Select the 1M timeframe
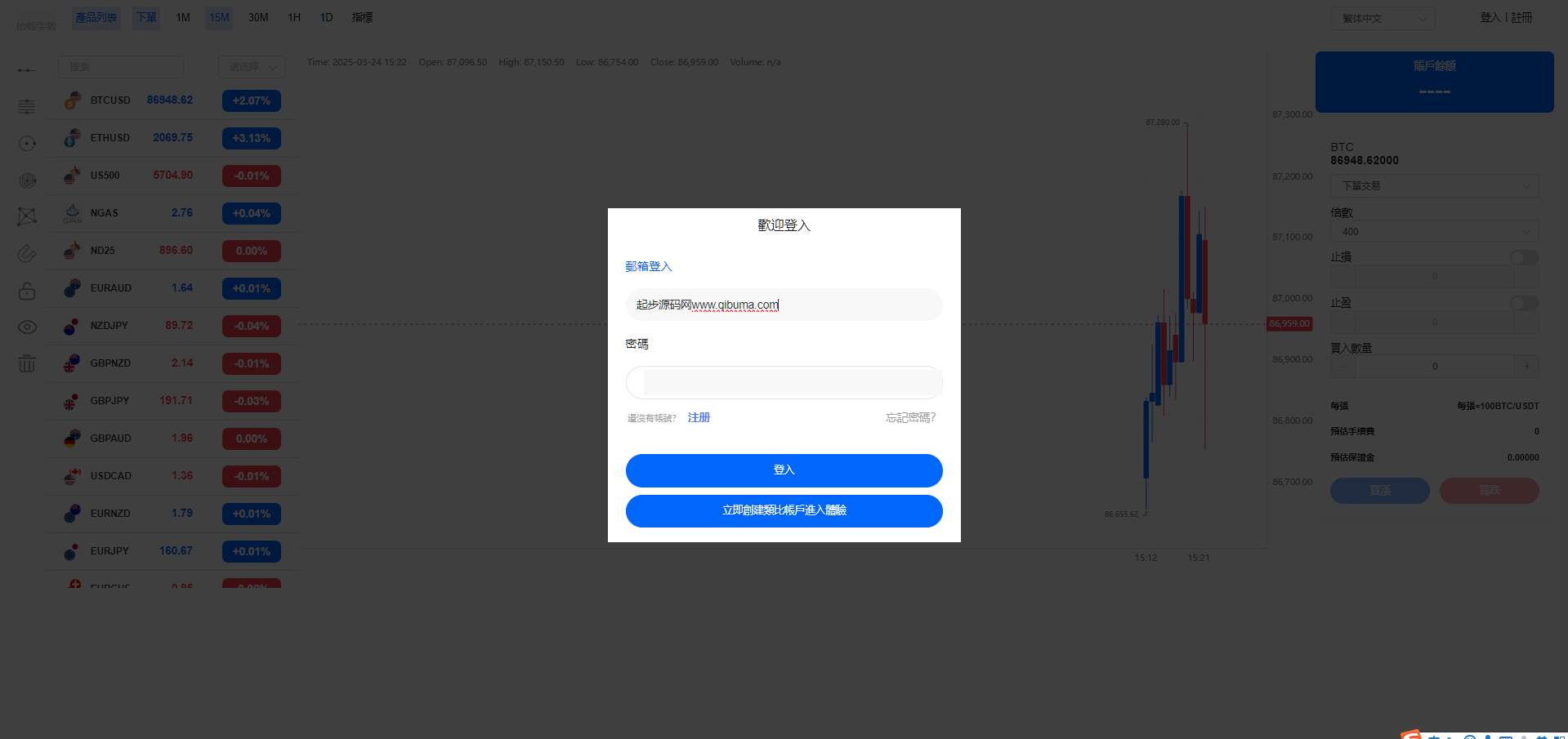1568x739 pixels. [183, 18]
